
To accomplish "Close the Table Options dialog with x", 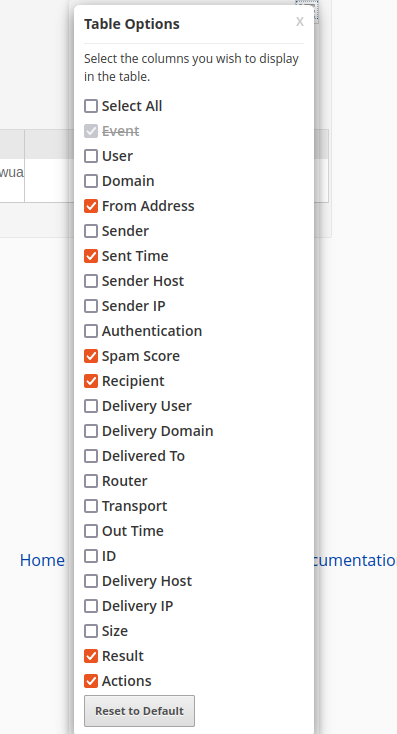I will pyautogui.click(x=300, y=22).
